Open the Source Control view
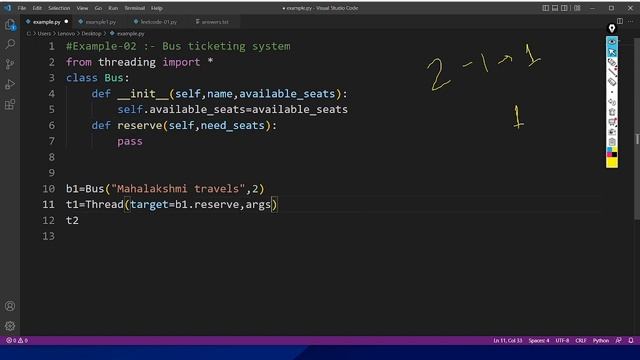The image size is (640, 360). point(10,64)
